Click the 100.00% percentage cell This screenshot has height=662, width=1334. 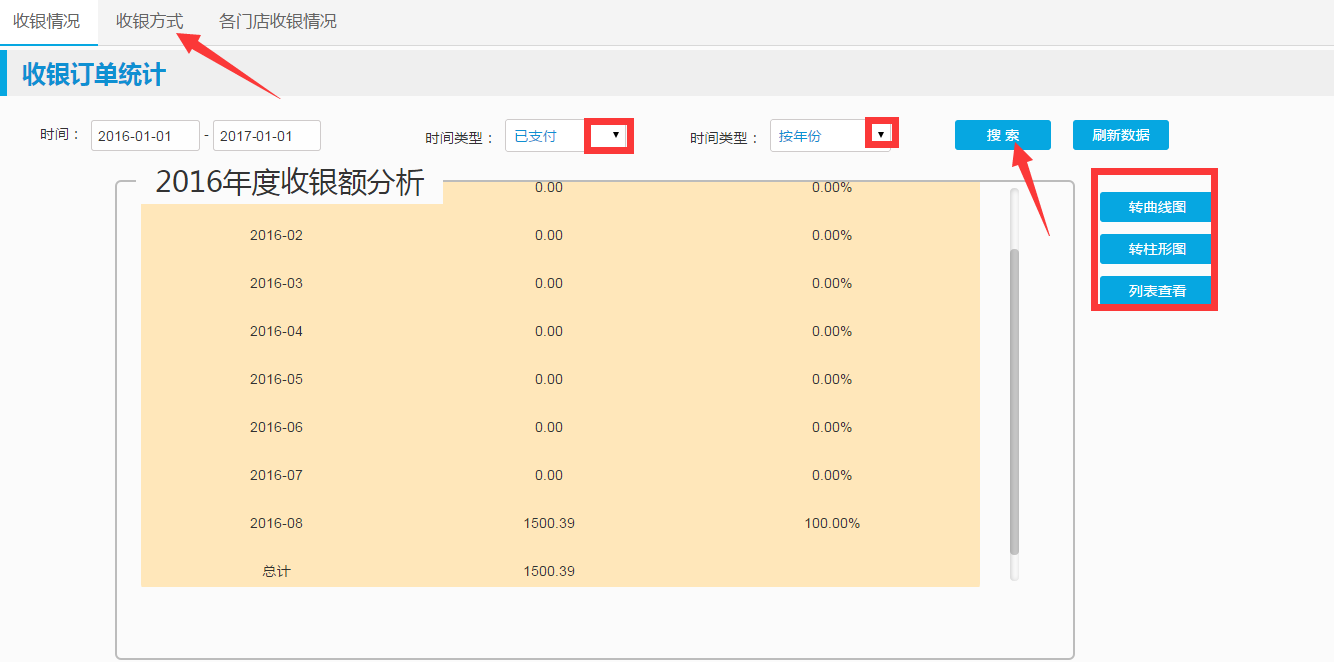831,523
